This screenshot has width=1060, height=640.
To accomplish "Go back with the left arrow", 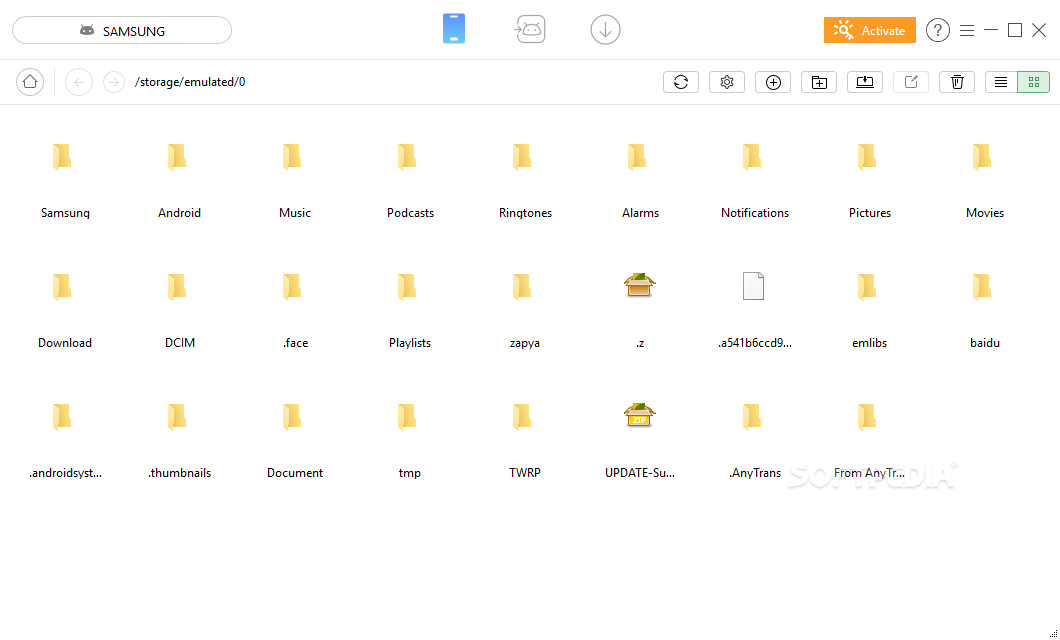I will [x=79, y=82].
